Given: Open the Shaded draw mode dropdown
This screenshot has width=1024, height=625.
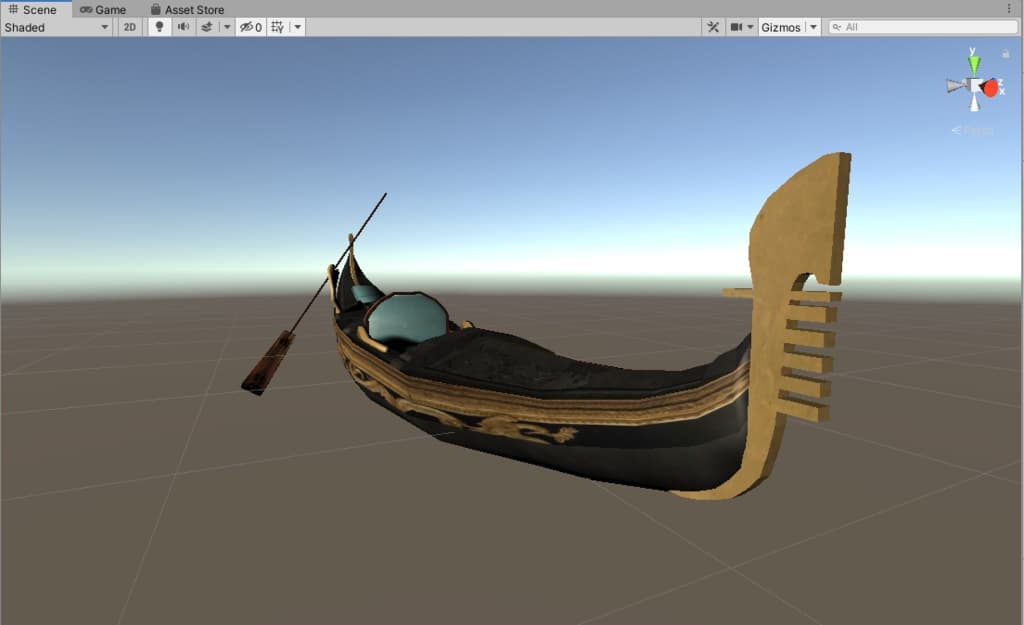Looking at the screenshot, I should point(56,27).
